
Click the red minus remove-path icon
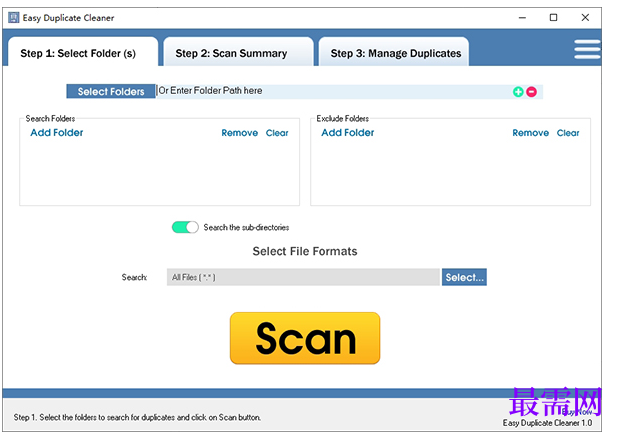click(531, 92)
